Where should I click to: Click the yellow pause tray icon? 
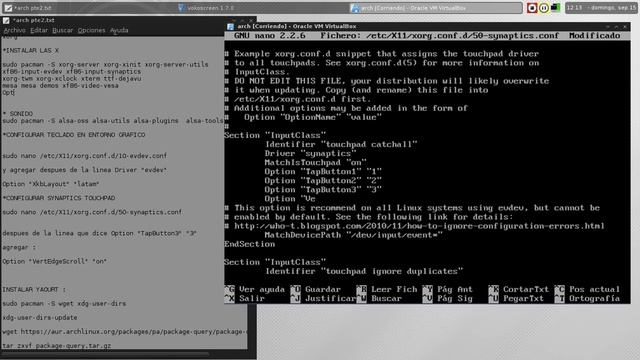[544, 8]
